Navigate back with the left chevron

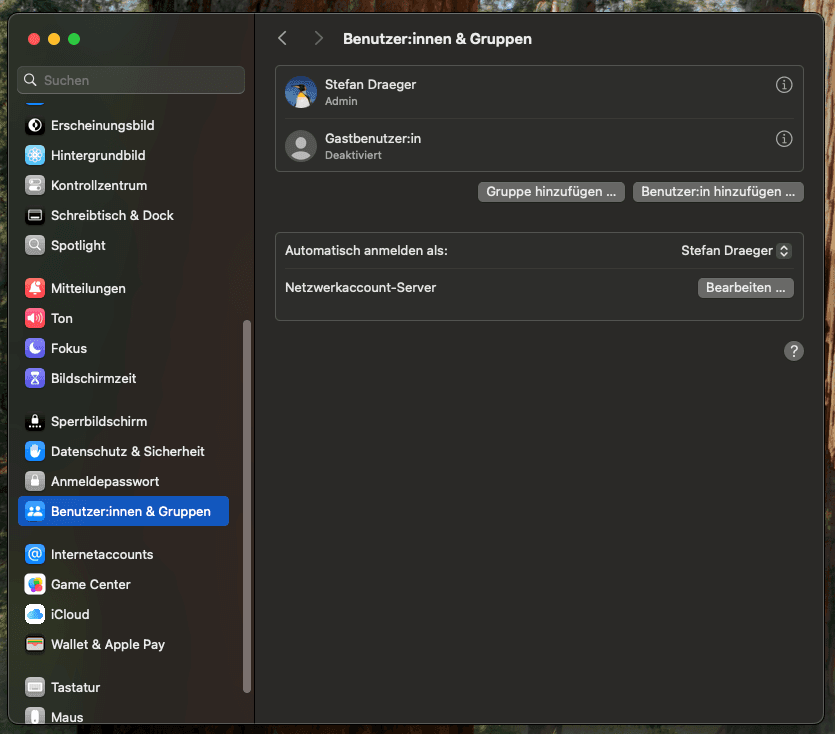tap(282, 37)
